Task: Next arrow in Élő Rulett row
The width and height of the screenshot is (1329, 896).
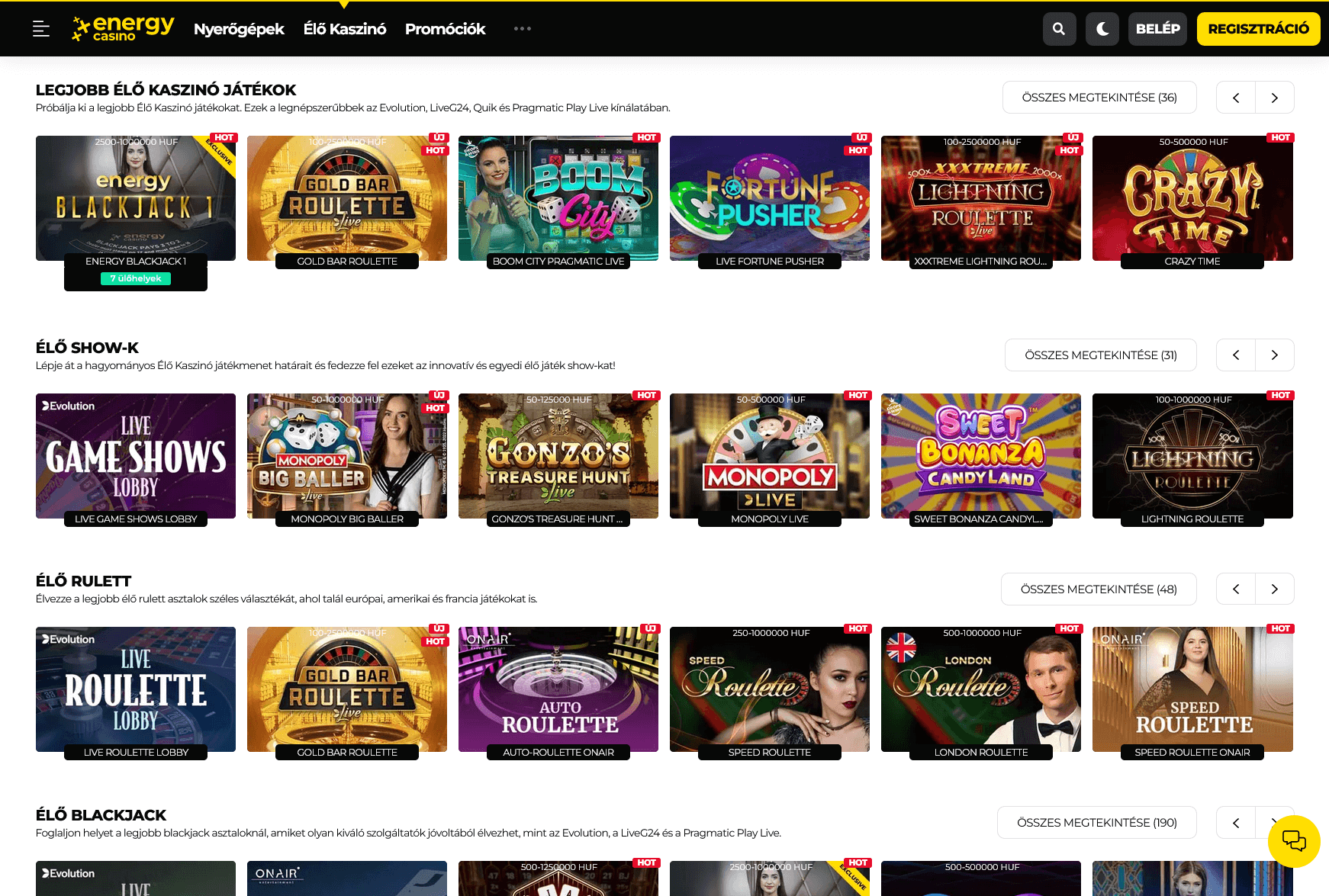Action: 1275,589
